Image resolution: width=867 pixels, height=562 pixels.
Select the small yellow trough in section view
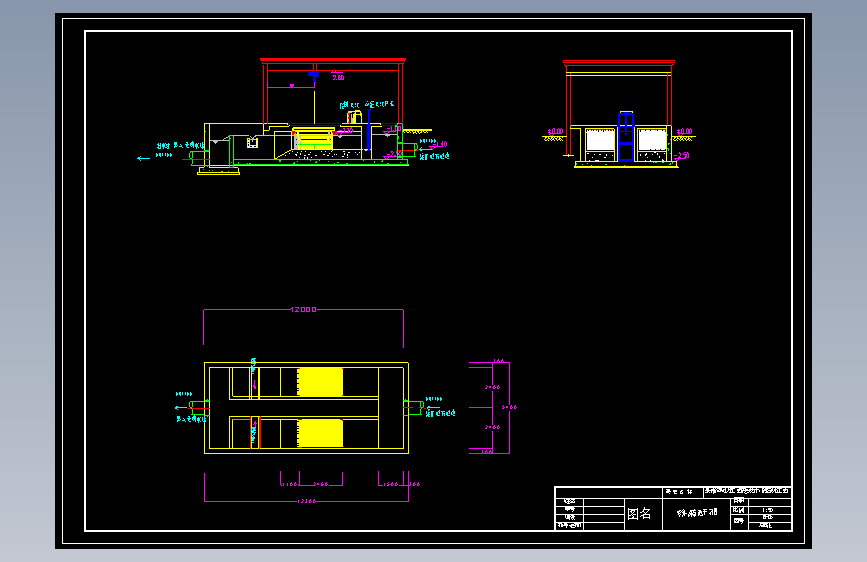click(x=252, y=143)
